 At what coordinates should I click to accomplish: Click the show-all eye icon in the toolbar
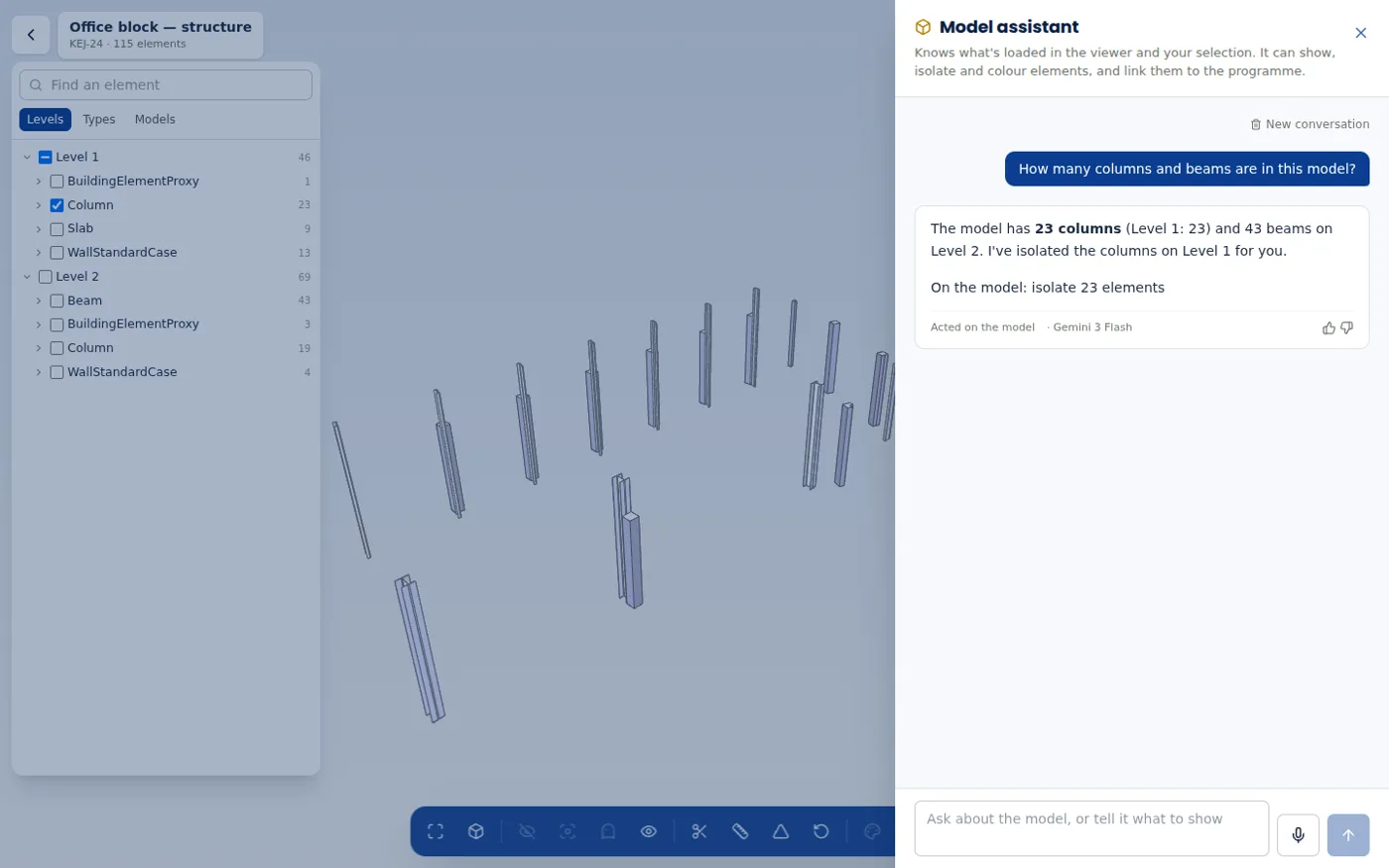pyautogui.click(x=649, y=831)
